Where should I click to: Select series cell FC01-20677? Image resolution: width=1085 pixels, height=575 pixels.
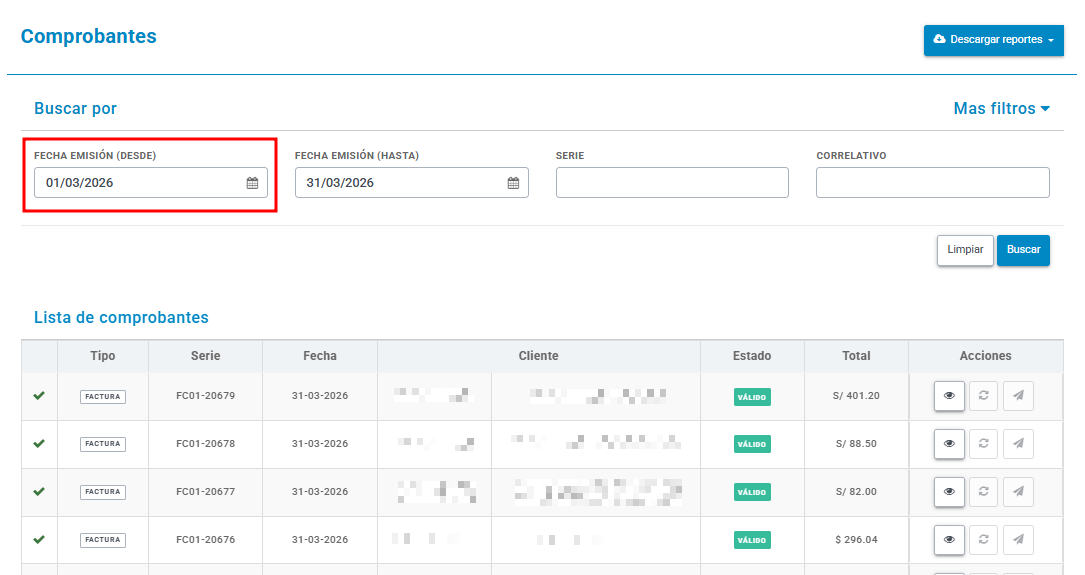(206, 492)
